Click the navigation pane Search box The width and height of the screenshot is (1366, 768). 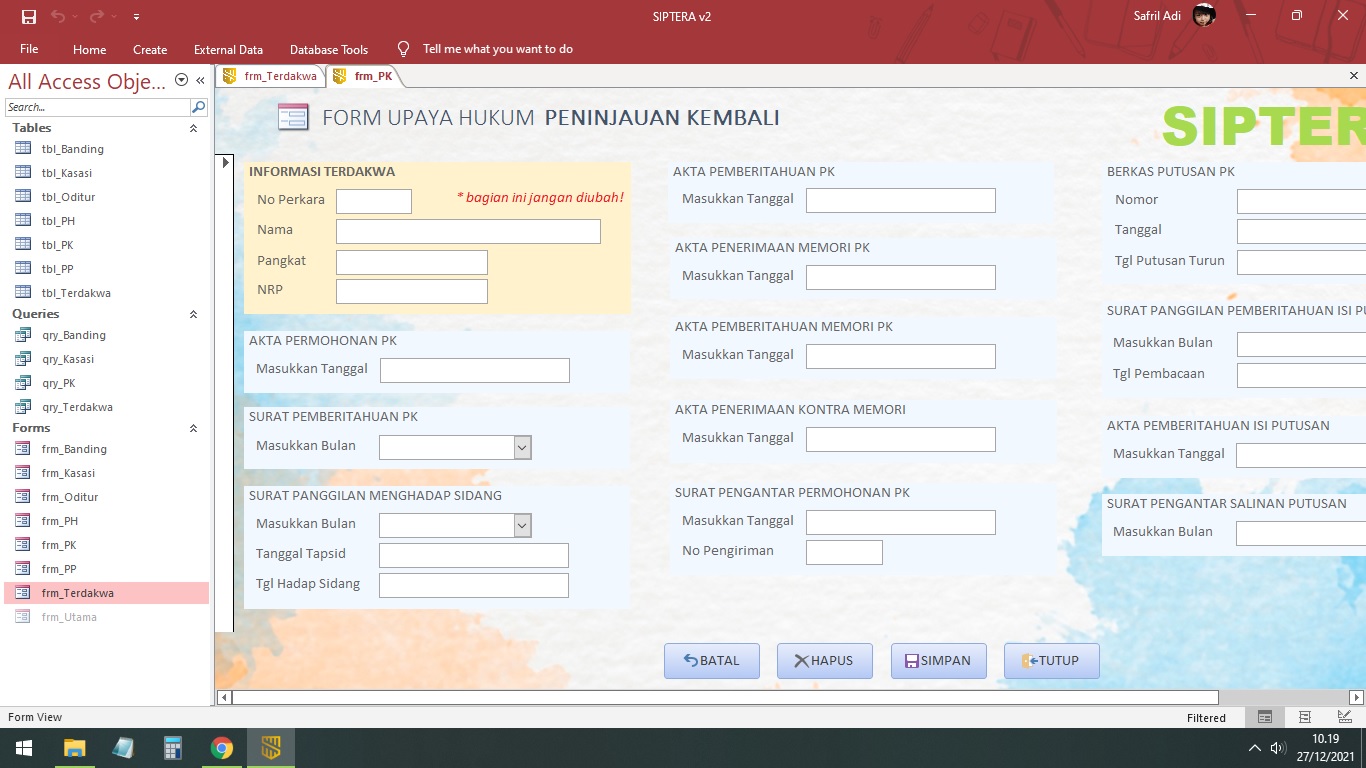click(x=97, y=107)
